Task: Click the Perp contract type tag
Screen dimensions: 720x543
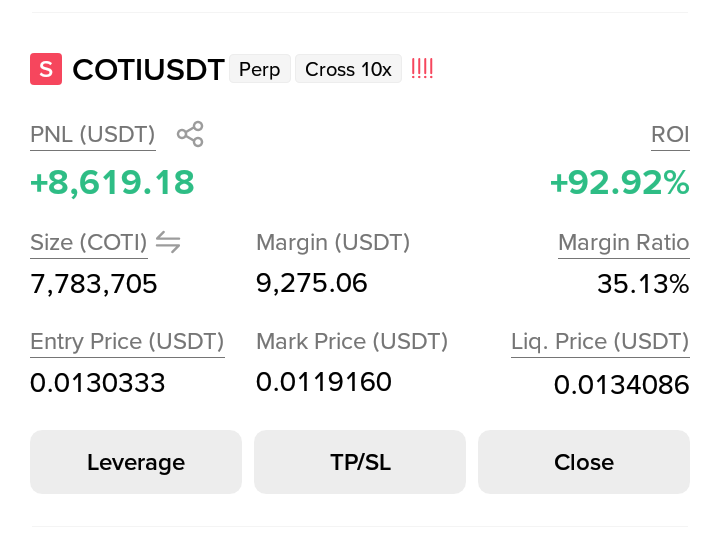Action: (x=260, y=69)
